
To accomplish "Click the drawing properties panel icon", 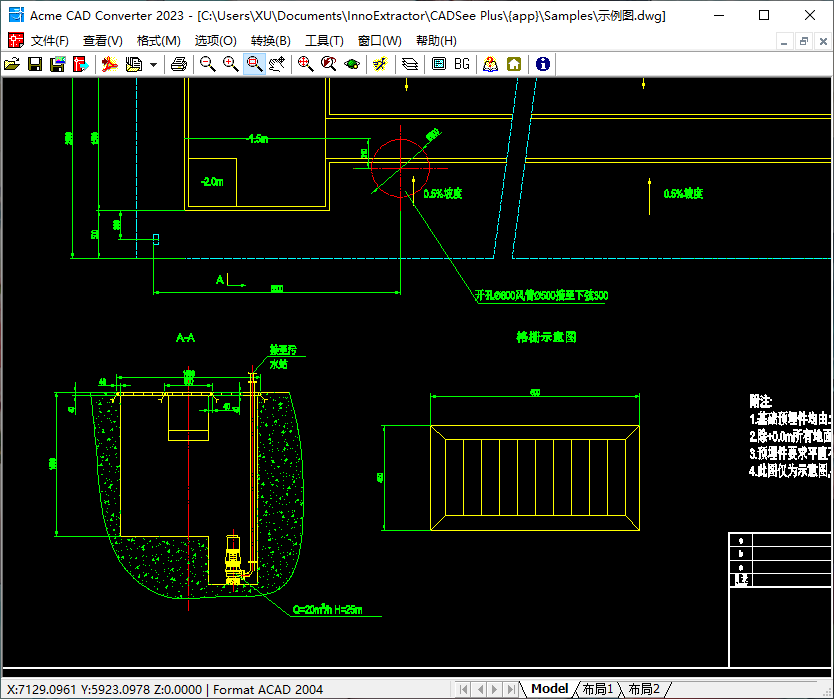I will (439, 64).
